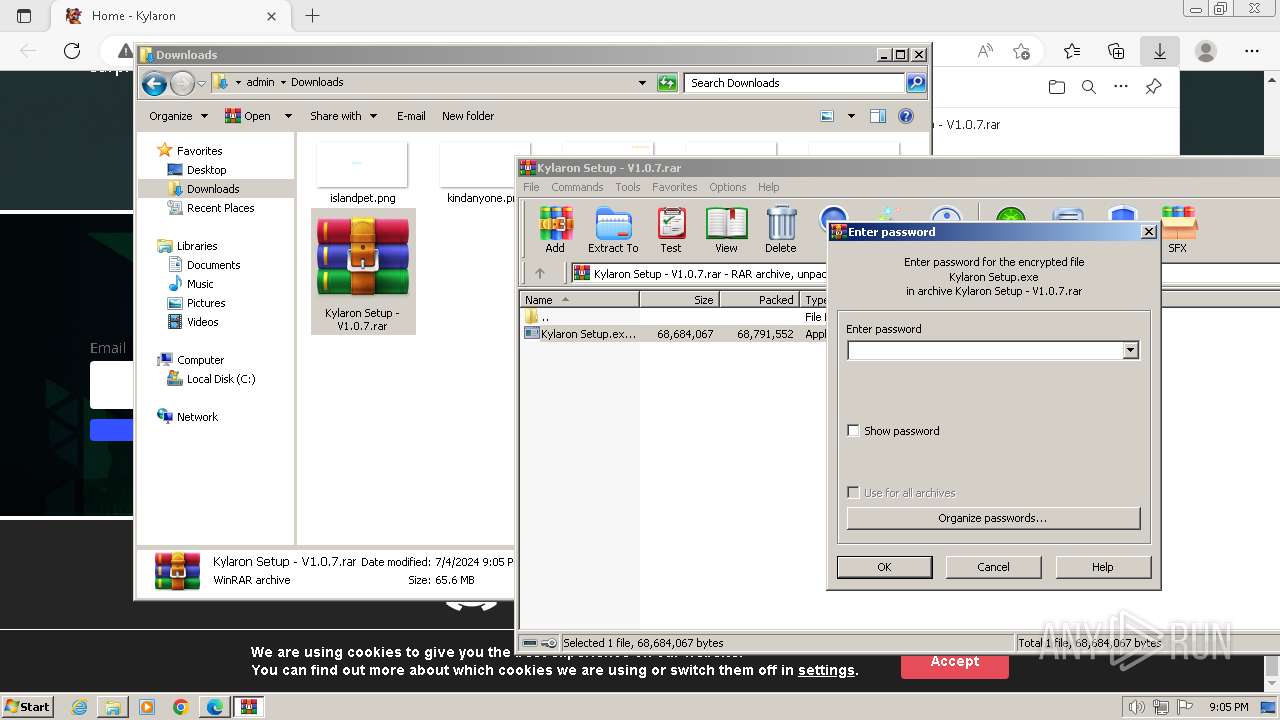Screen dimensions: 1280x720
Task: Sort by Size column header in WinRAR
Action: pos(679,300)
